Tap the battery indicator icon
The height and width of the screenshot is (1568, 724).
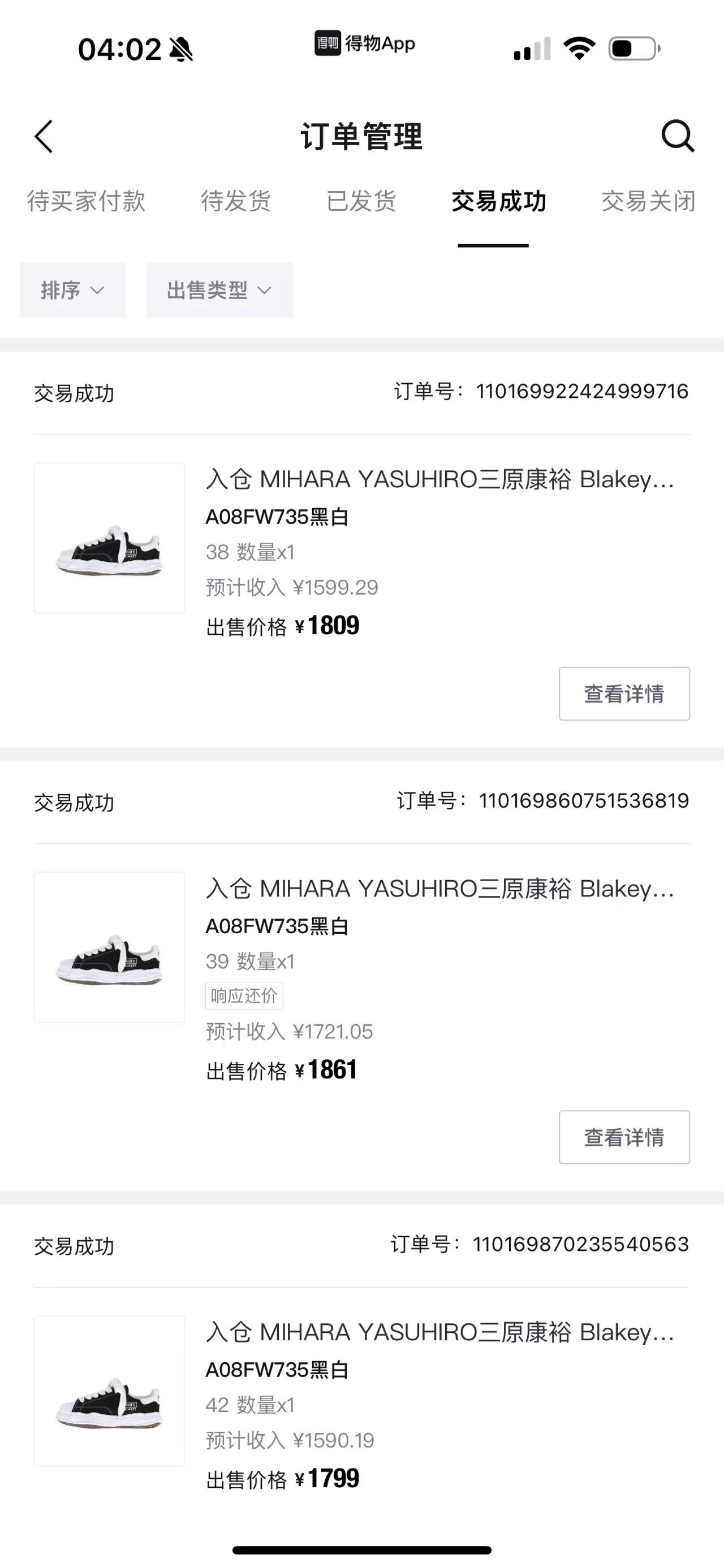point(635,49)
